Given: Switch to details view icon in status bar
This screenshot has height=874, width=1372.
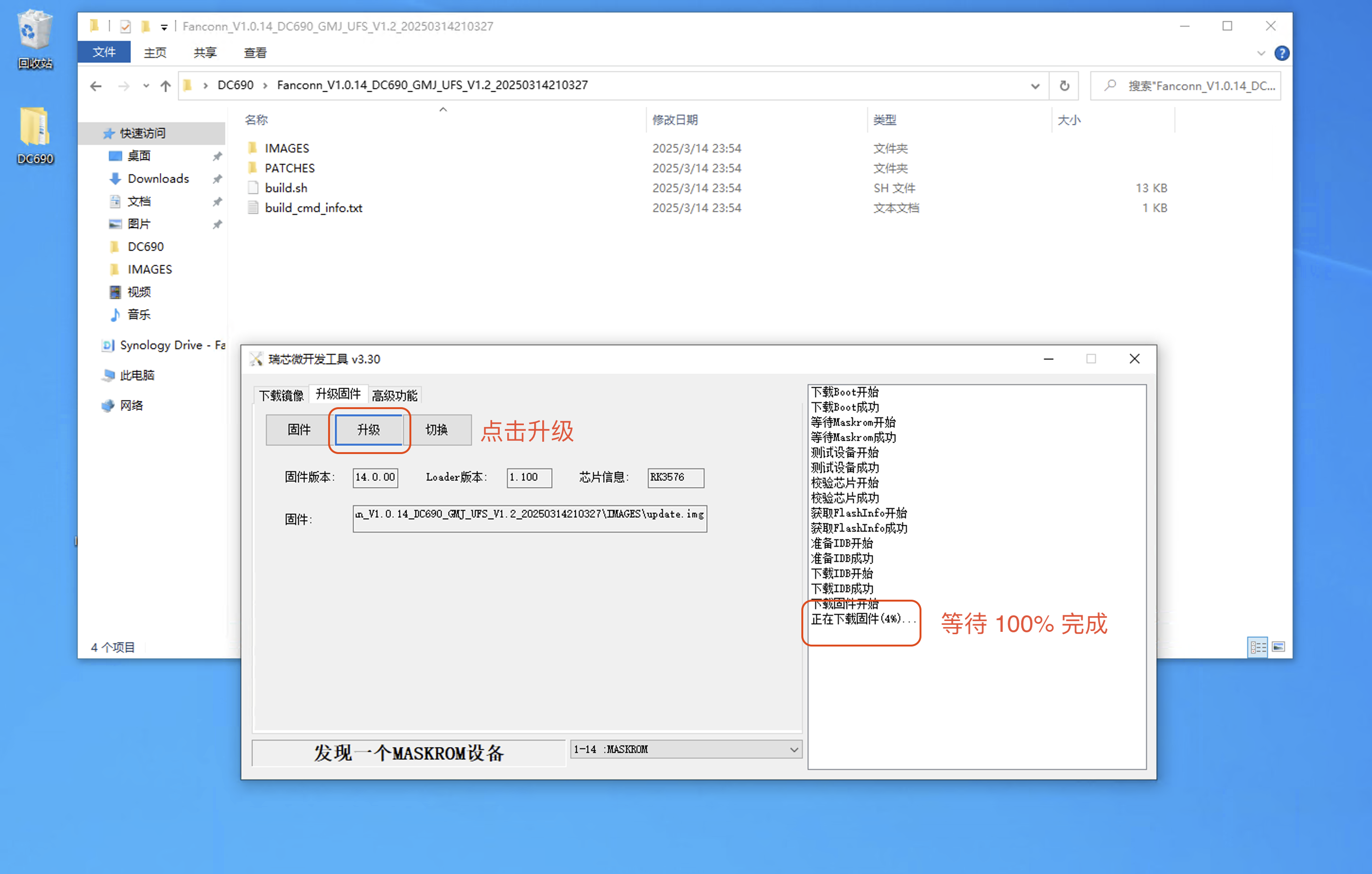Looking at the screenshot, I should [x=1258, y=647].
